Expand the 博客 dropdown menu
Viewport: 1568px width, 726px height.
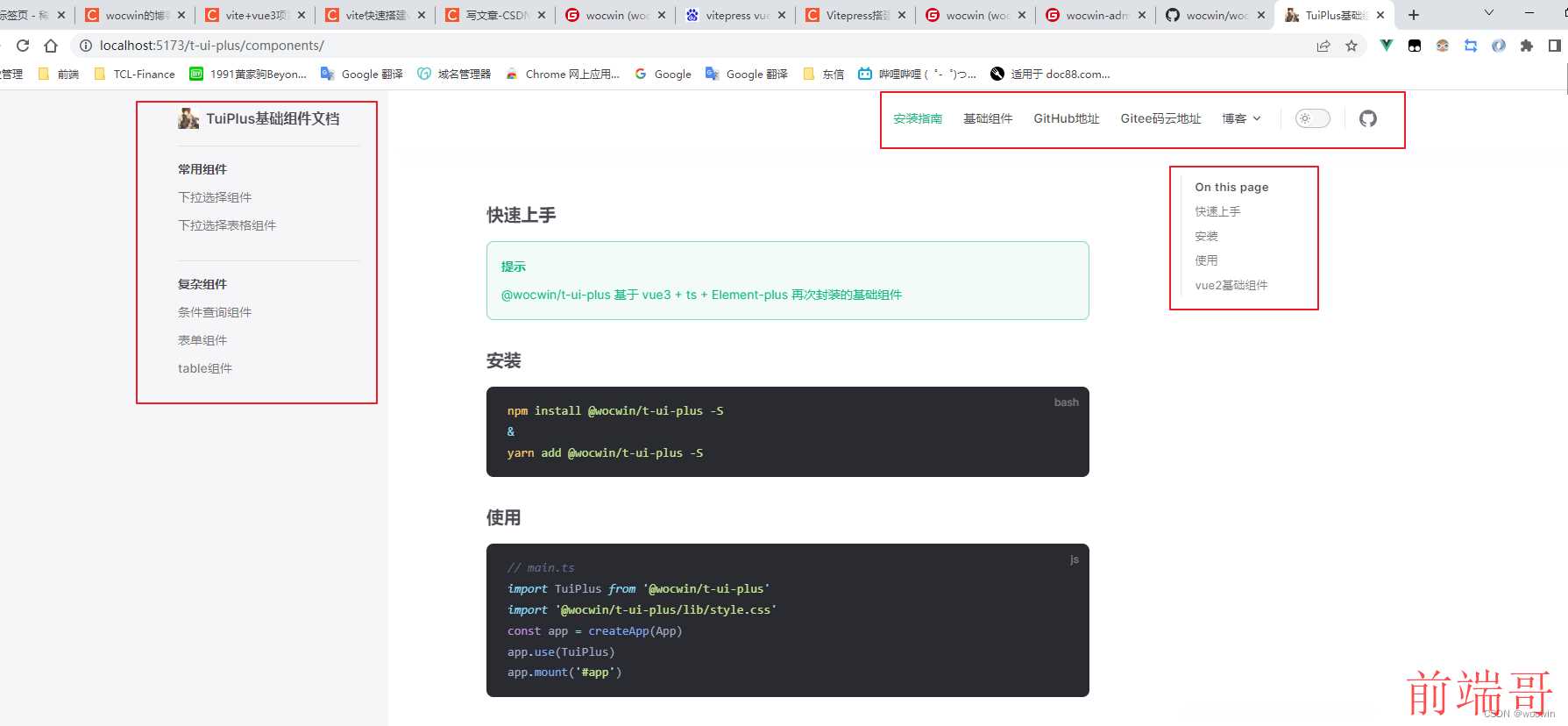click(1241, 118)
